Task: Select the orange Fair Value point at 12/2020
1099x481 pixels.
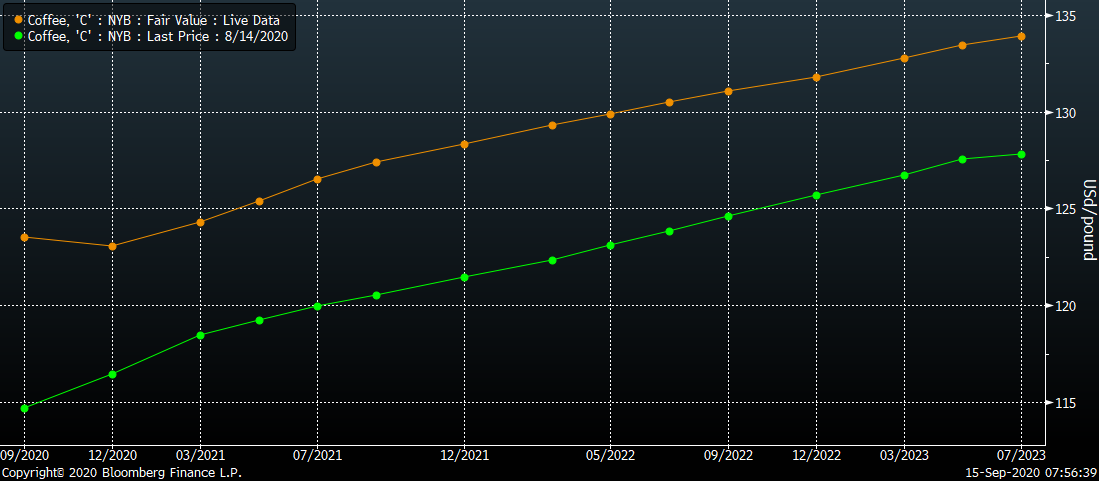Action: [x=112, y=246]
